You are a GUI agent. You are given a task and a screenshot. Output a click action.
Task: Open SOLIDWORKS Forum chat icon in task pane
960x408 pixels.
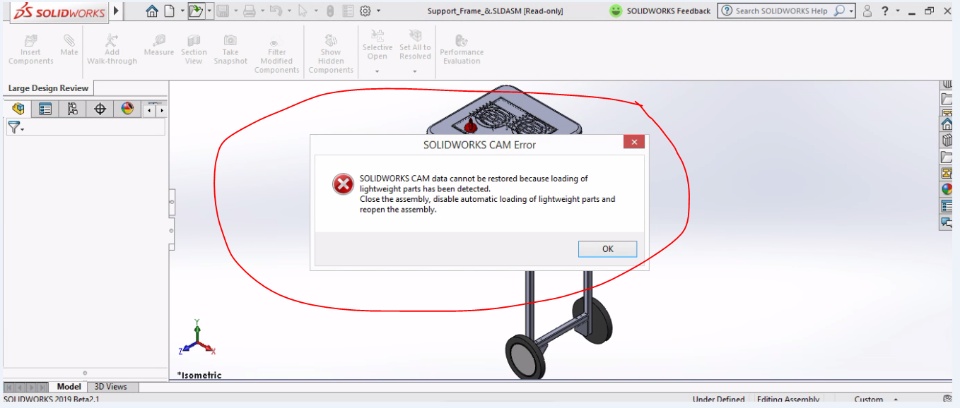point(947,222)
